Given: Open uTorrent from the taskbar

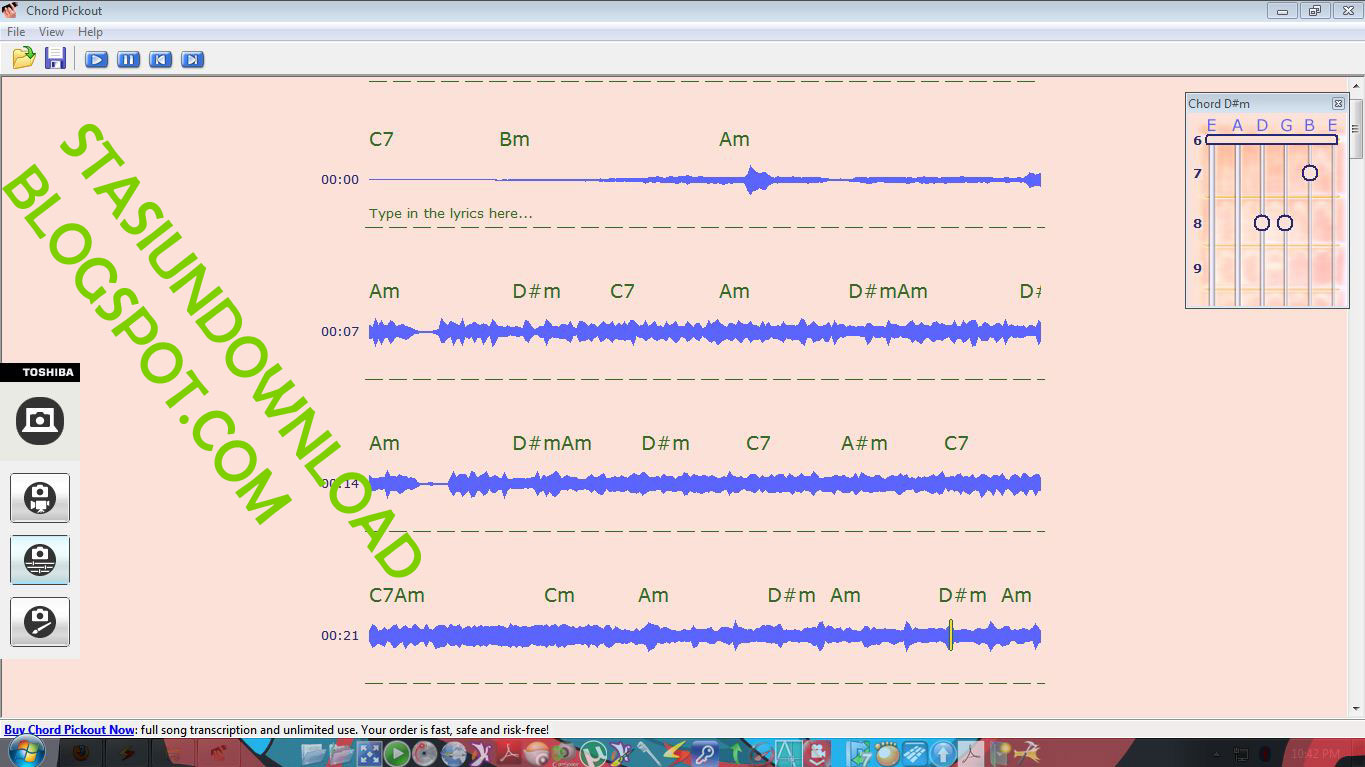Looking at the screenshot, I should click(594, 753).
